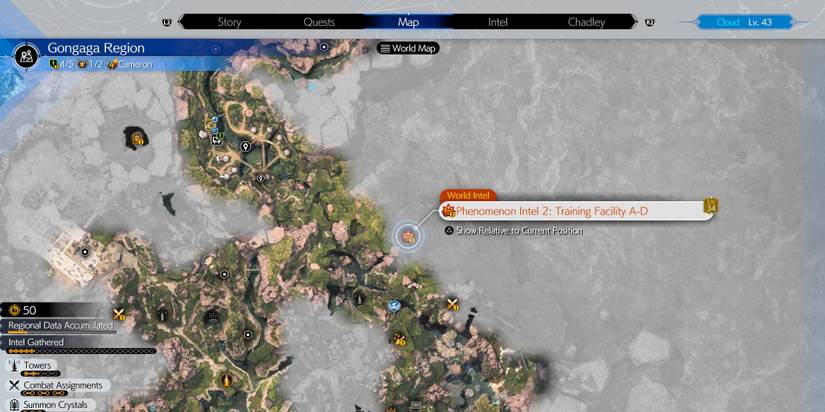The image size is (825, 412).
Task: Click the quest shield icon beside 4/5
Action: tap(53, 65)
